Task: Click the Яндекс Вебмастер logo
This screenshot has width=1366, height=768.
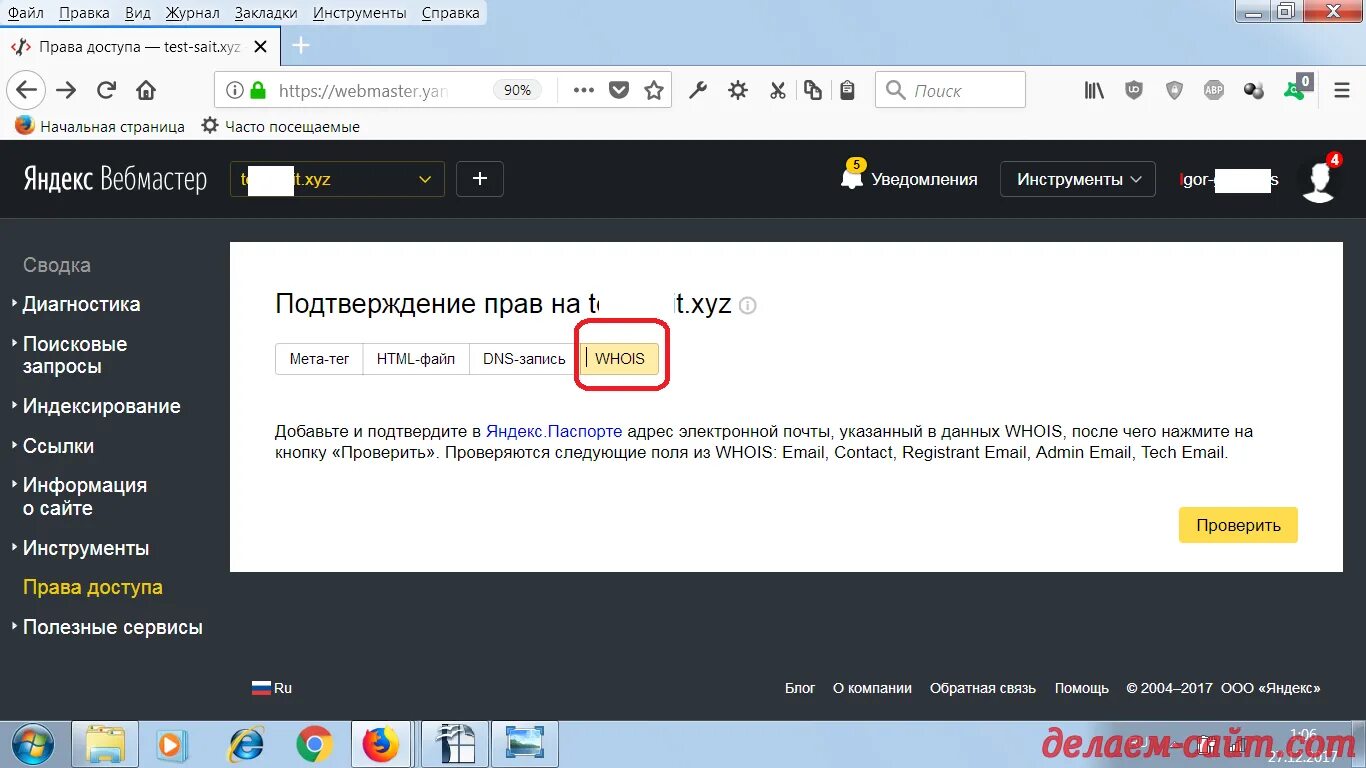Action: [115, 180]
